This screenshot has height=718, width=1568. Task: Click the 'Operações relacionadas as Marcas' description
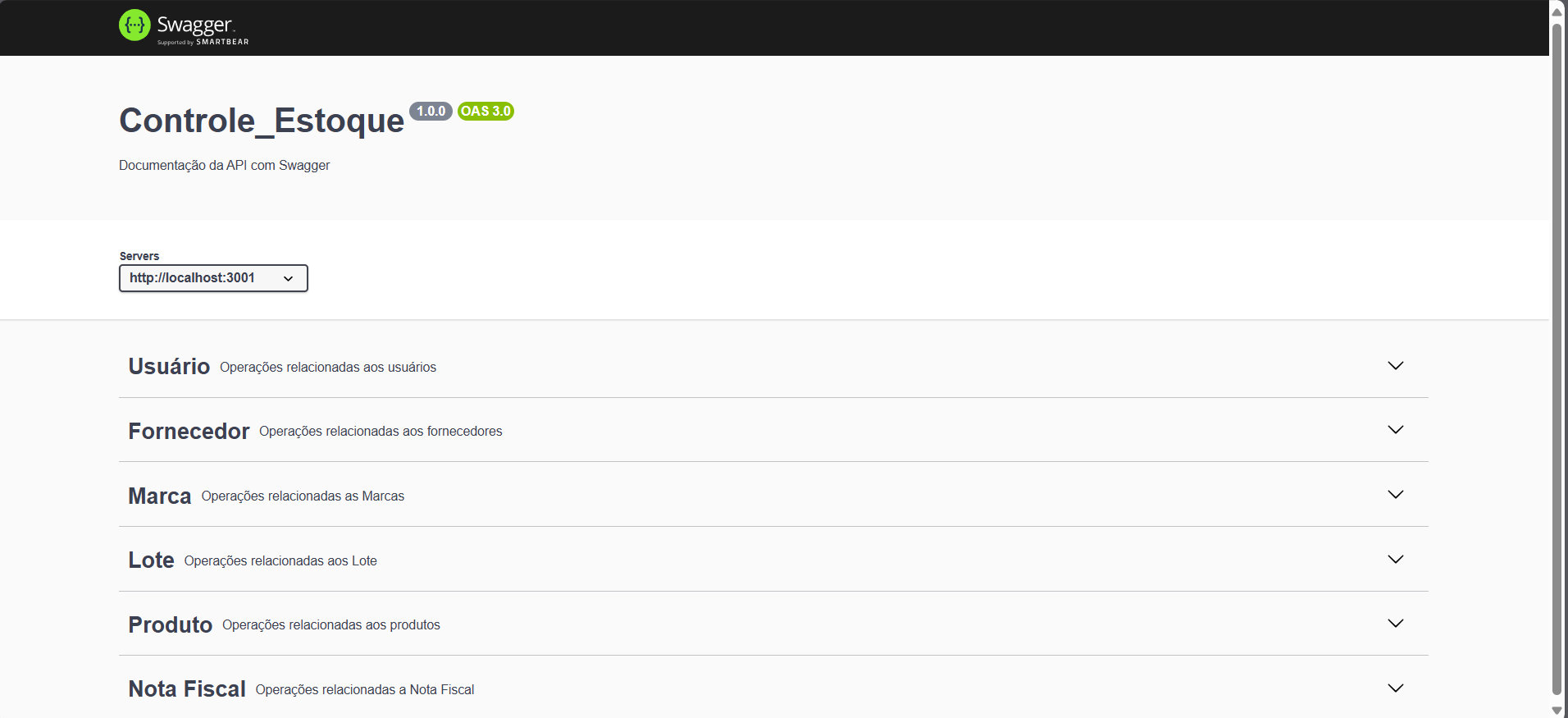coord(303,496)
